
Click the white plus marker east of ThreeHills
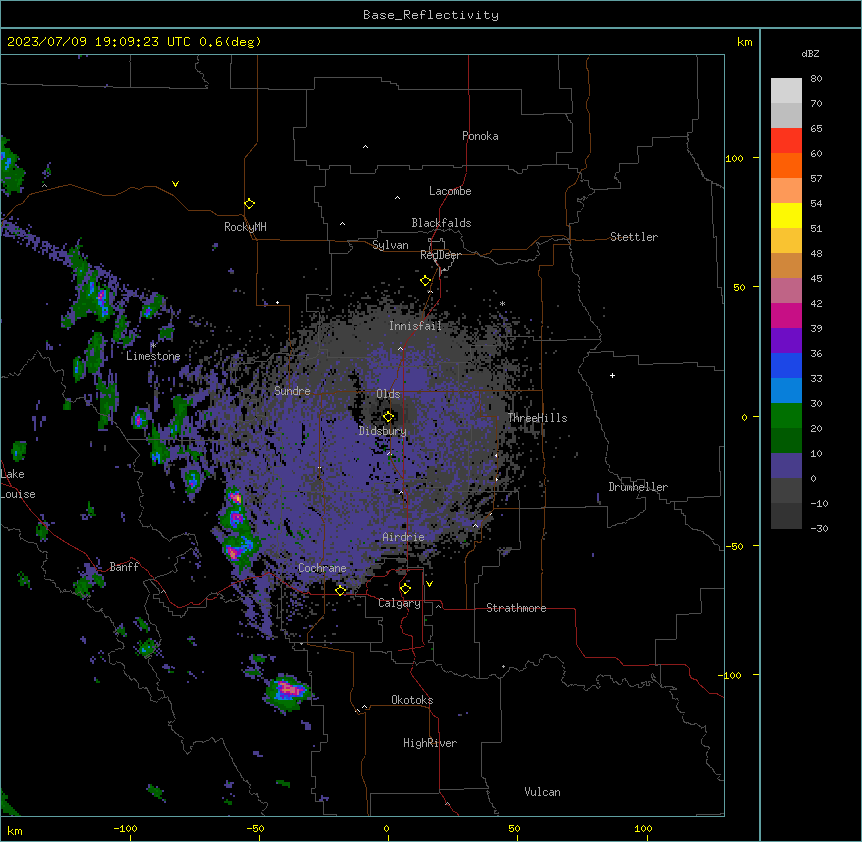pos(612,375)
